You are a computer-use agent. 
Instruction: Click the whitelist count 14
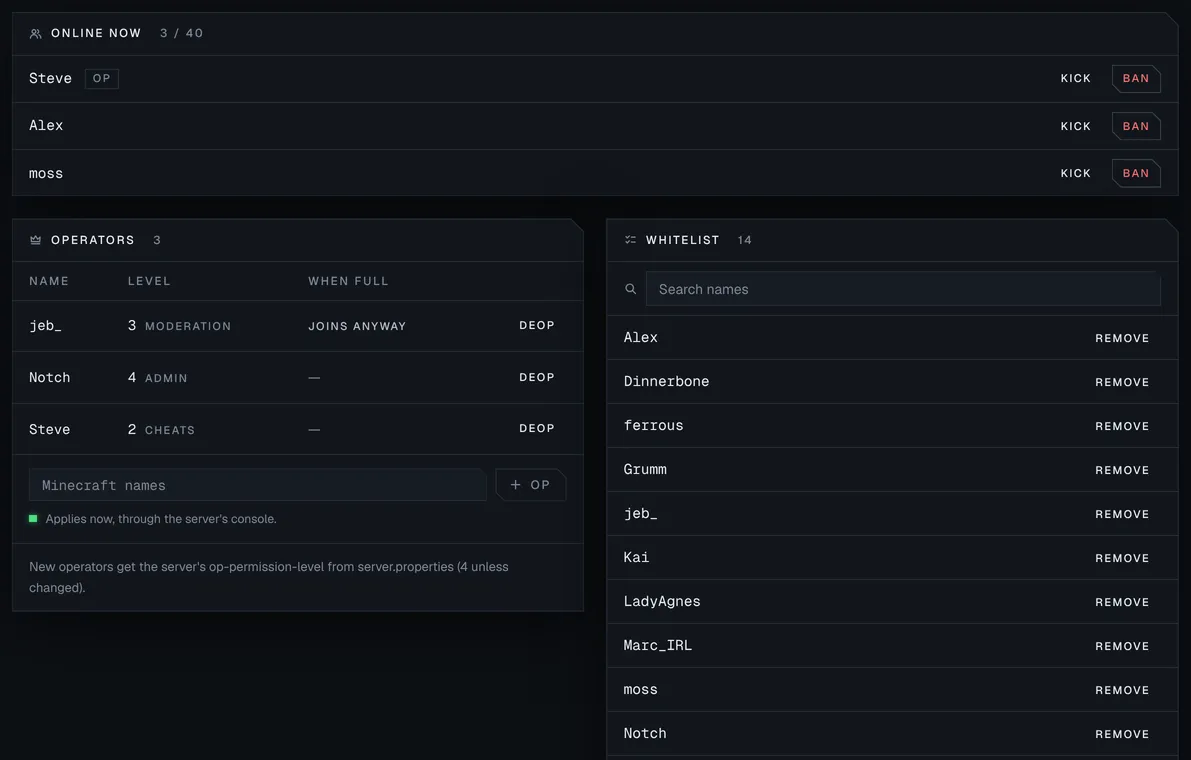coord(744,240)
